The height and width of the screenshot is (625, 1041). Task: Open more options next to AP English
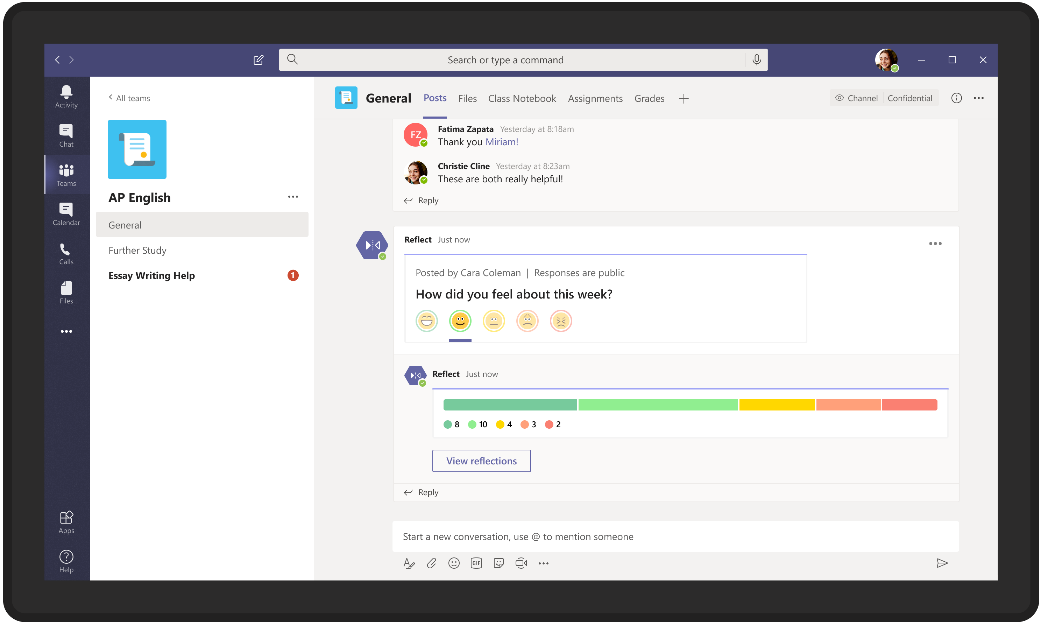click(293, 196)
